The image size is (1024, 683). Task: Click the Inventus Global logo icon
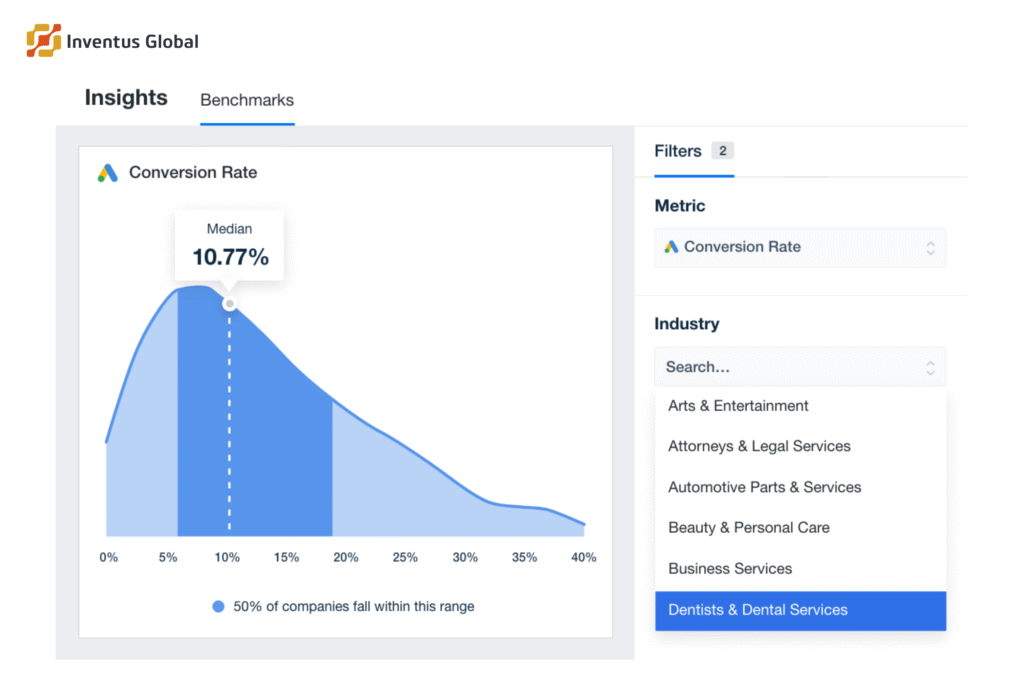click(x=43, y=41)
